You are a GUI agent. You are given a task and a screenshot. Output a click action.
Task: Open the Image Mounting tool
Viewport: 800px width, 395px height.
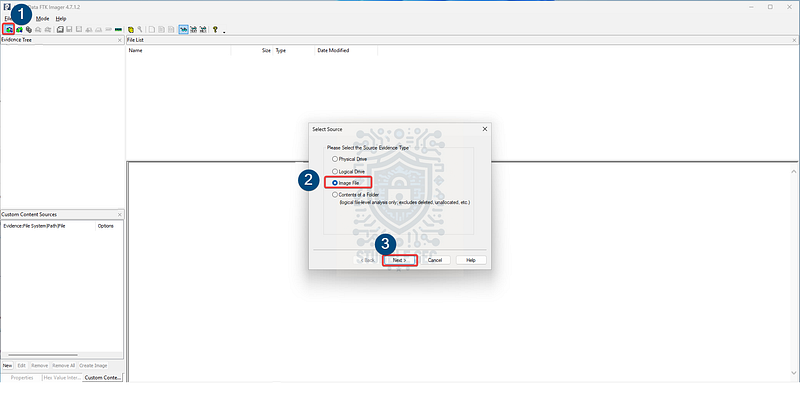click(x=29, y=30)
